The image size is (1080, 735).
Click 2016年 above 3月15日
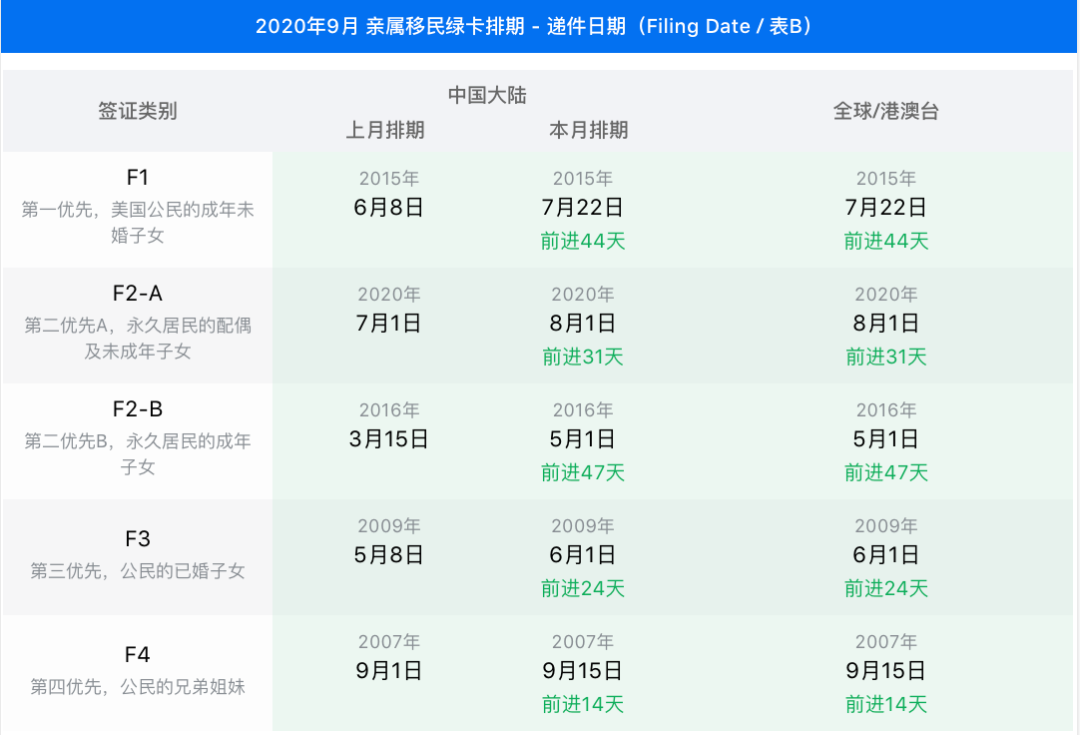click(388, 410)
